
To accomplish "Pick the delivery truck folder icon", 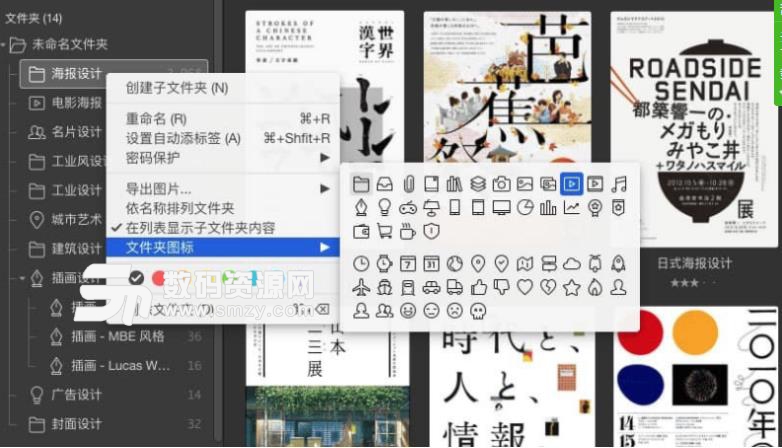I will click(x=454, y=287).
